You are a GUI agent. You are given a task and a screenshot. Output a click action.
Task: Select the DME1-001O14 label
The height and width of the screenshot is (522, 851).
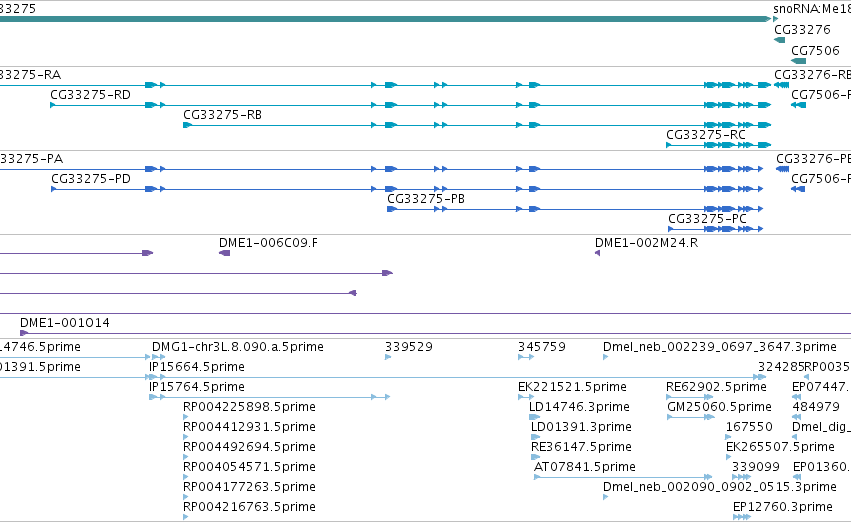pyautogui.click(x=65, y=323)
